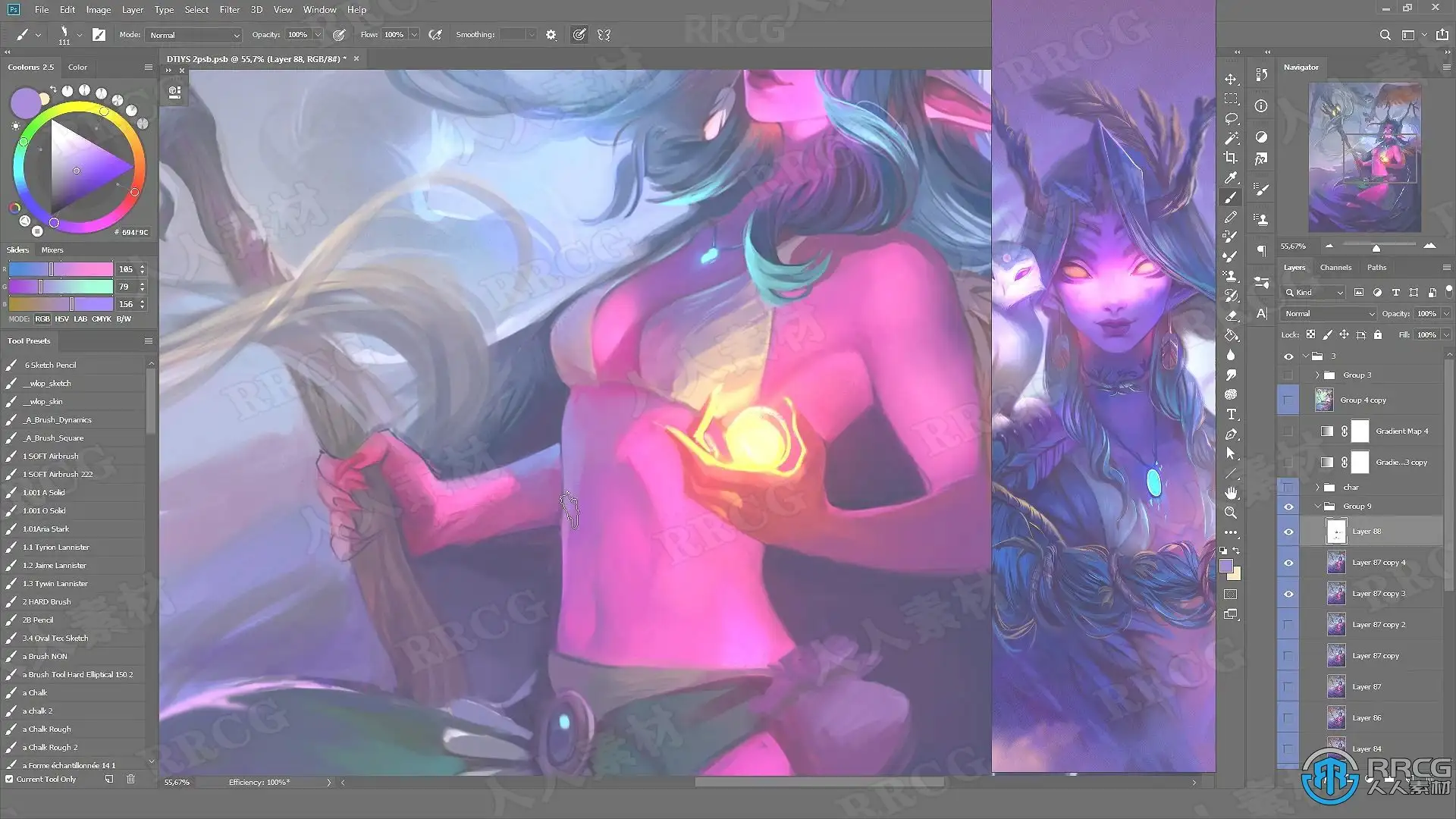Switch to the Channels tab
1456x819 pixels.
(x=1335, y=268)
